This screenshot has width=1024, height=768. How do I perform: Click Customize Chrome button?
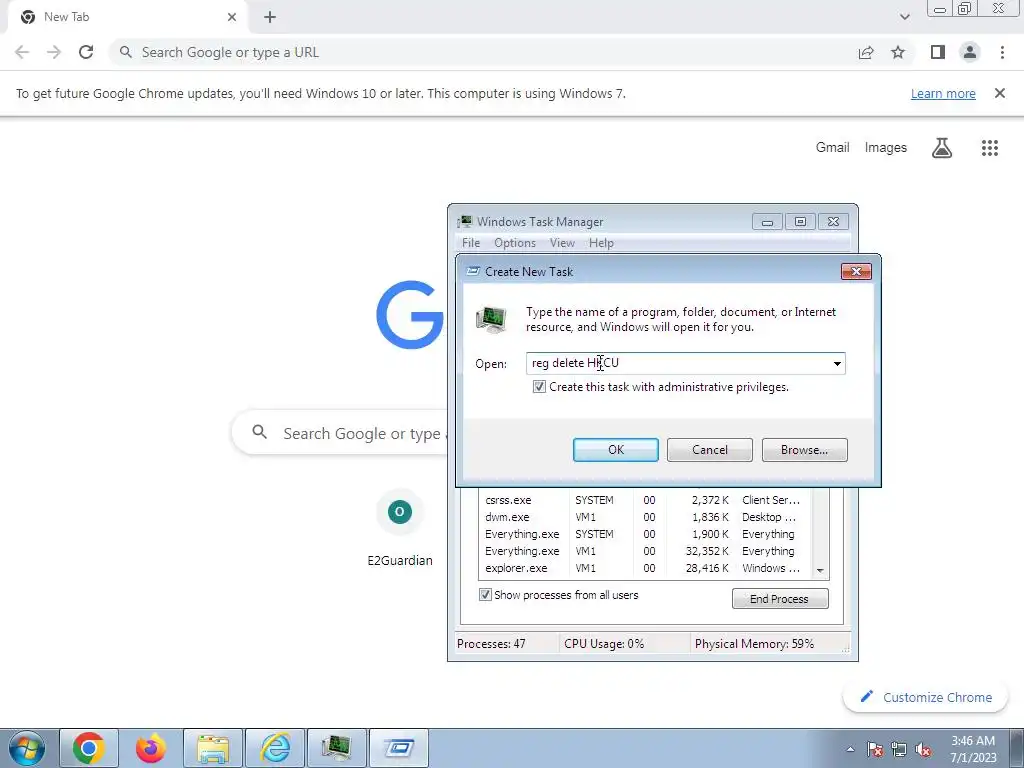(x=926, y=697)
